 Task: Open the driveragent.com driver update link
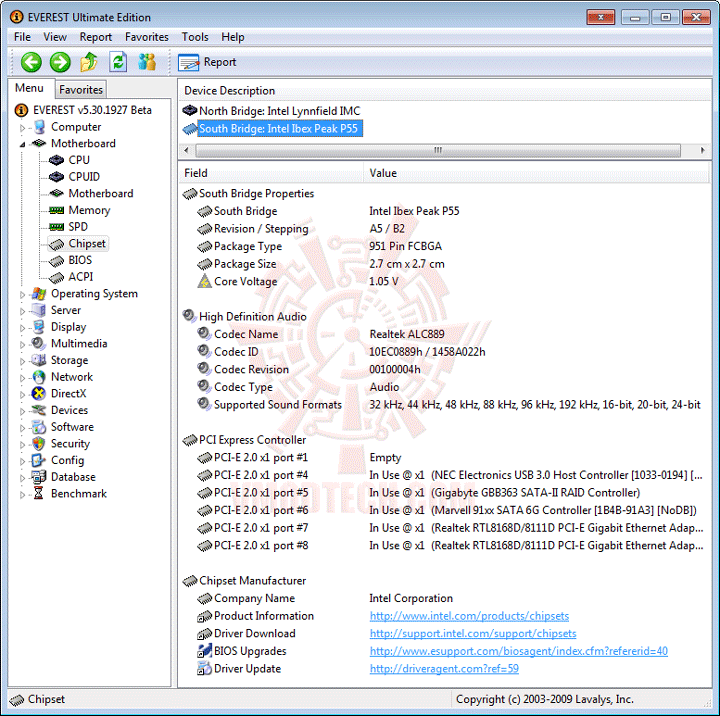pyautogui.click(x=444, y=669)
